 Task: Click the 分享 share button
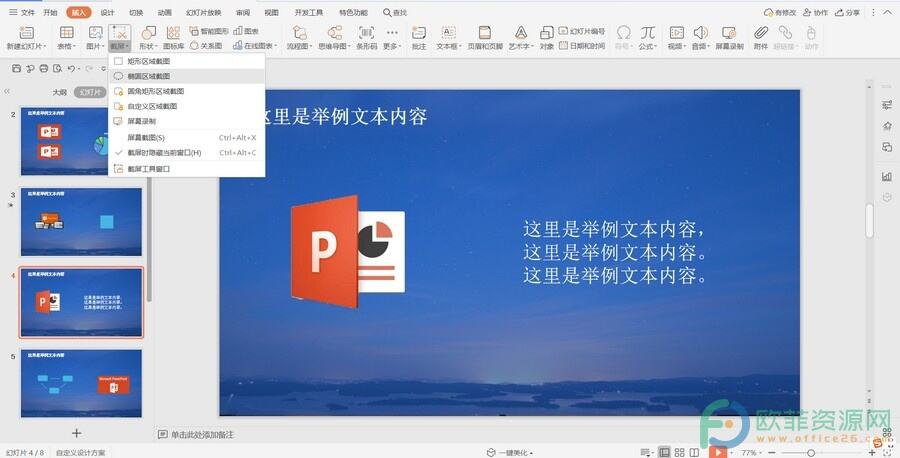coord(848,12)
